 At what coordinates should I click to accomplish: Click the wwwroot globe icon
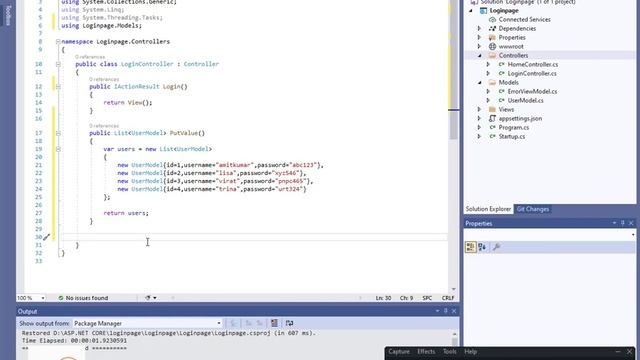[x=492, y=47]
